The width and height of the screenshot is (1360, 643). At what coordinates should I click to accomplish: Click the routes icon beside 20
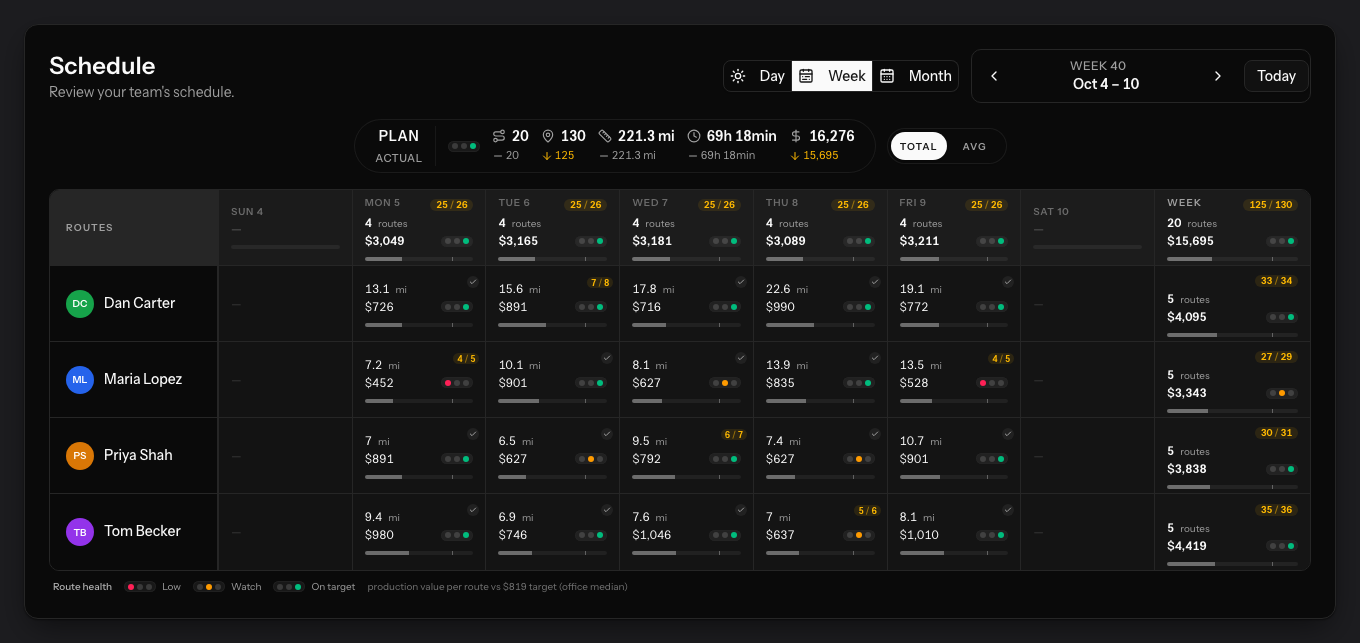coord(499,136)
